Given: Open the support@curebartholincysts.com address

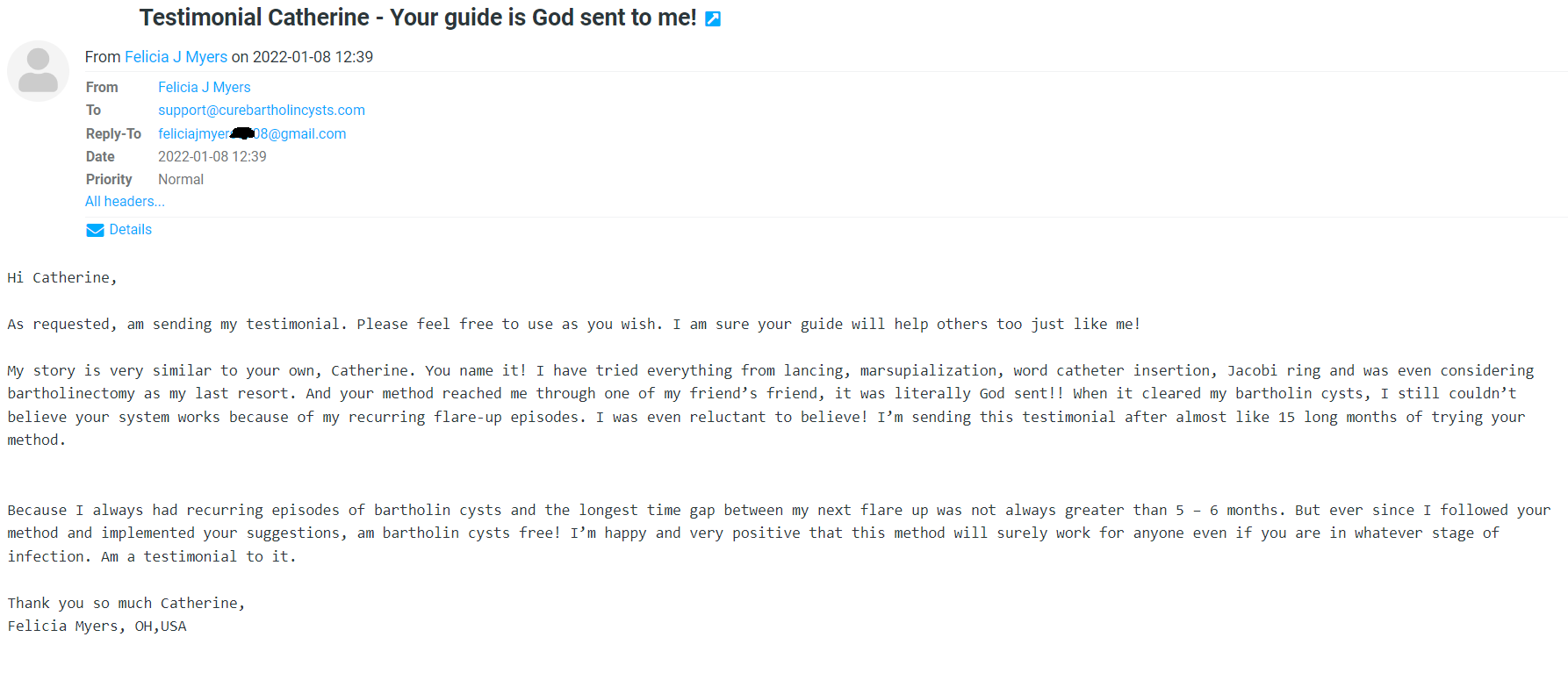Looking at the screenshot, I should 262,110.
